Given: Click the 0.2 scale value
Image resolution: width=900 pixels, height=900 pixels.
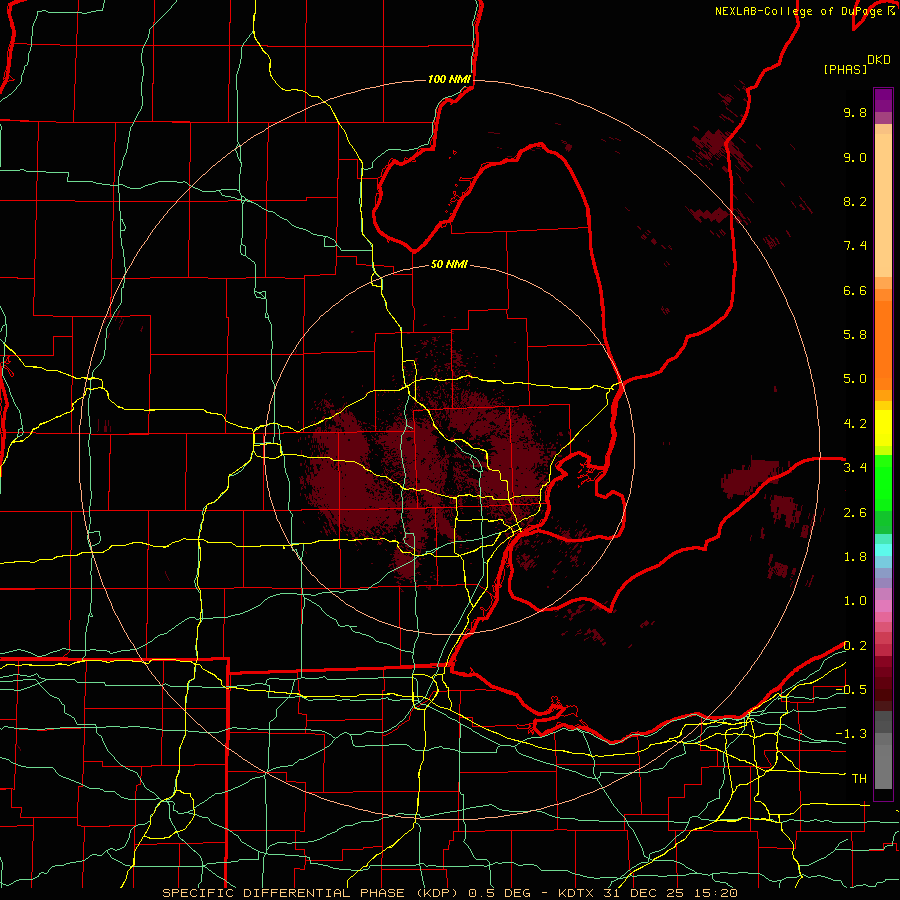Looking at the screenshot, I should tap(855, 646).
